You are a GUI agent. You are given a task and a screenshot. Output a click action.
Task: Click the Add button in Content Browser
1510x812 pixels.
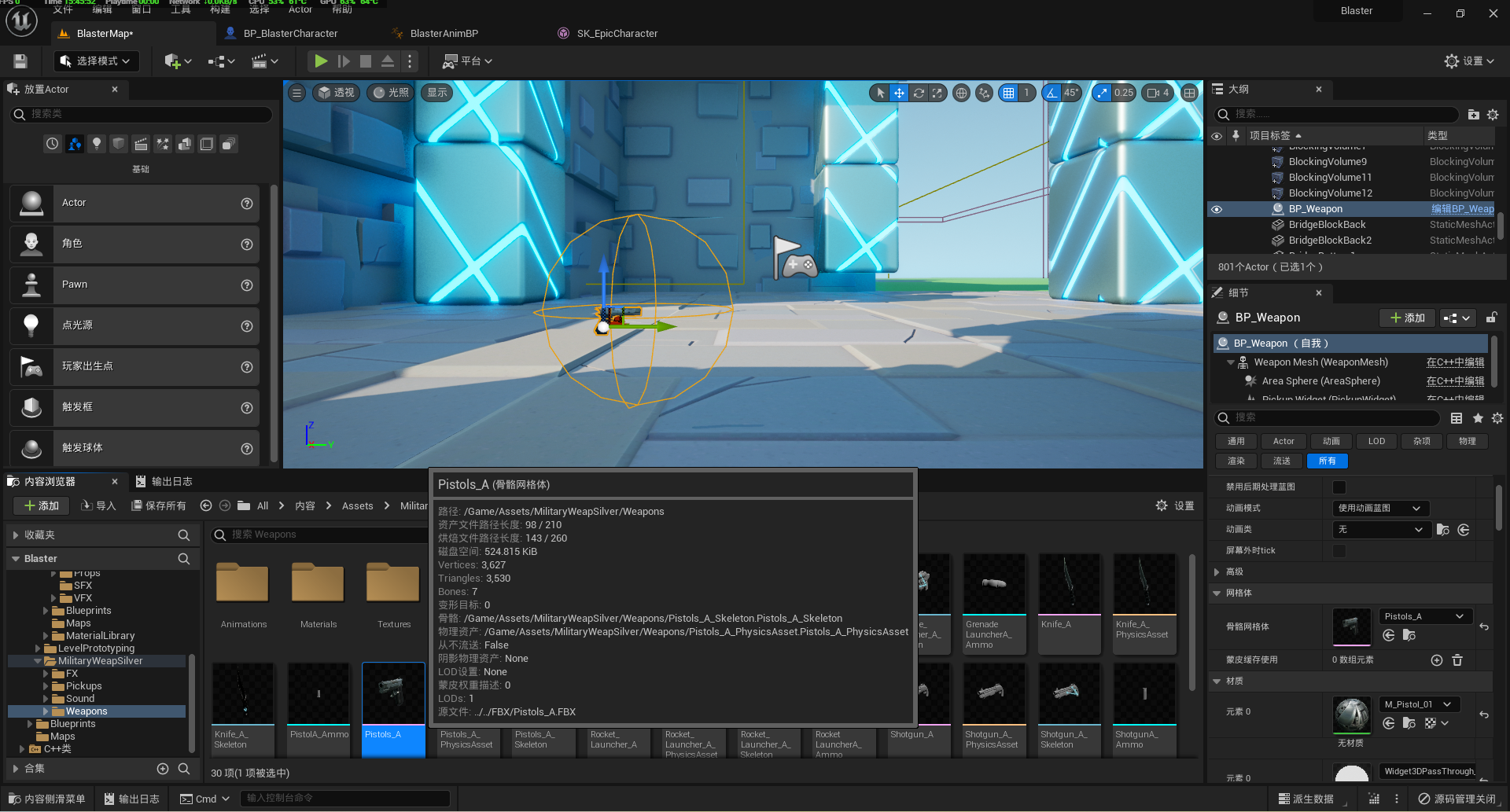(42, 506)
